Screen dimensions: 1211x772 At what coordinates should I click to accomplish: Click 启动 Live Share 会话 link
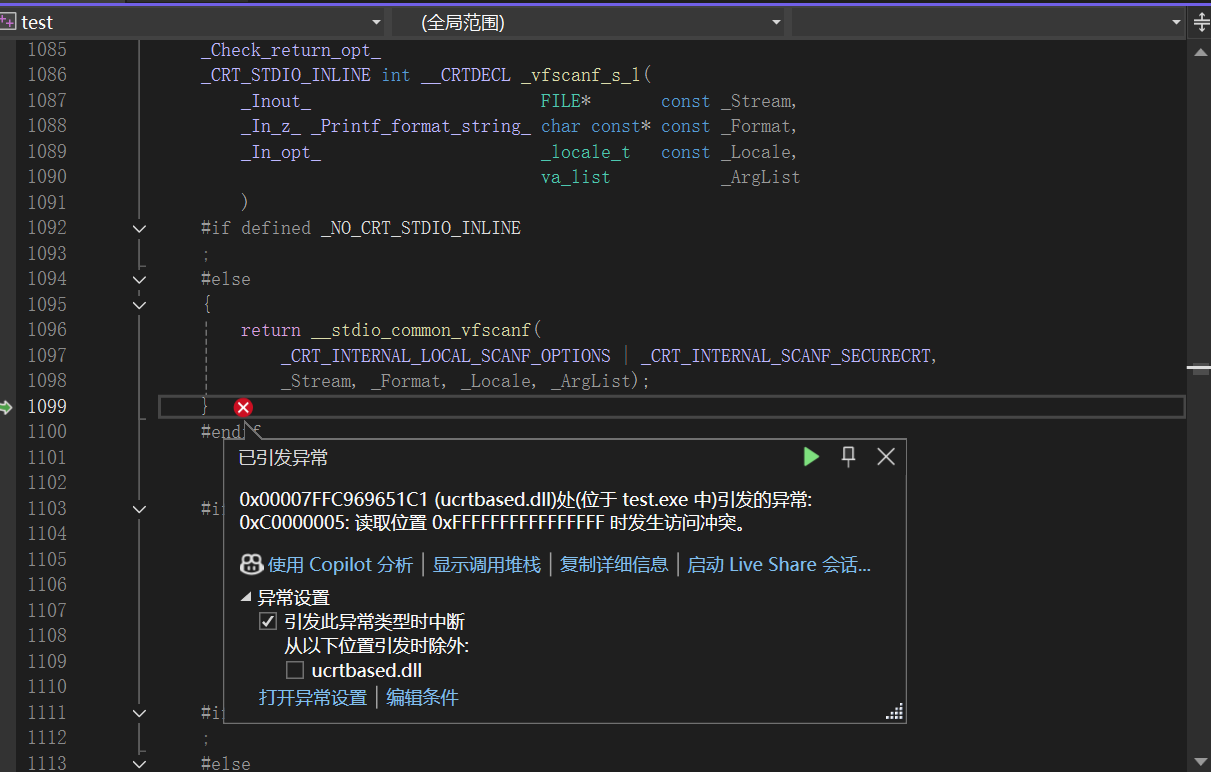779,565
